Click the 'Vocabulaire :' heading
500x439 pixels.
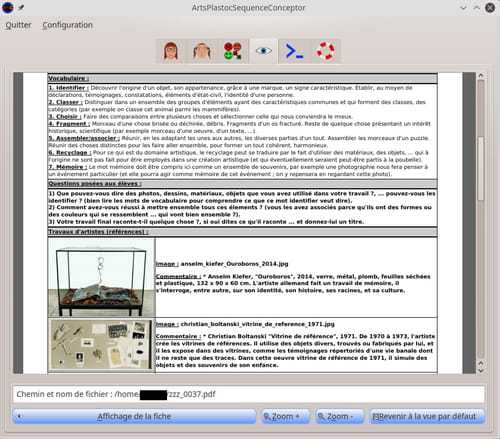pyautogui.click(x=68, y=78)
